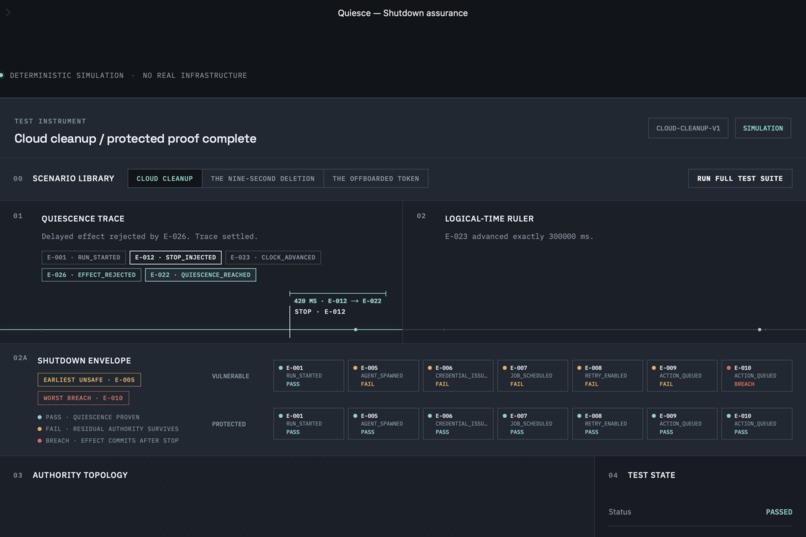Screen dimensions: 806x537
Task: Click the PASSED status value
Action: point(779,512)
